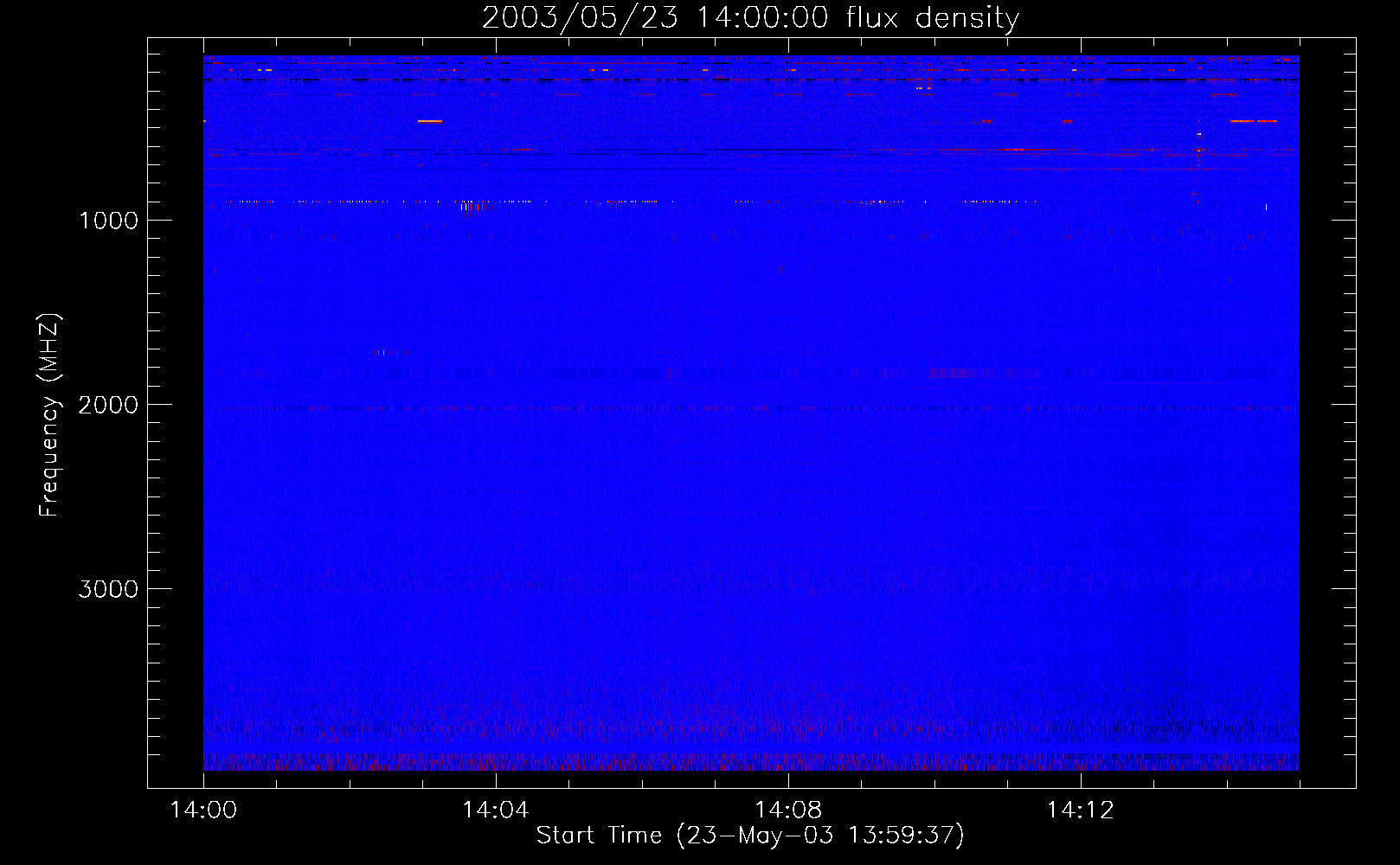Screen dimensions: 1400x865
Task: Click the "14:04" time tick label
Action: click(496, 811)
